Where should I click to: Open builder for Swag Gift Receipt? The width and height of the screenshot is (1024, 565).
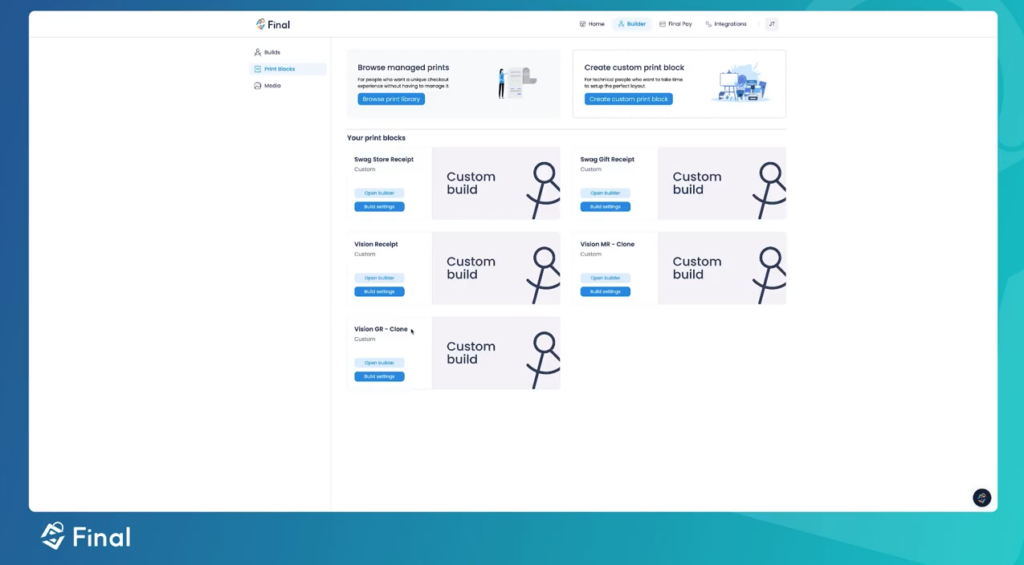click(605, 193)
